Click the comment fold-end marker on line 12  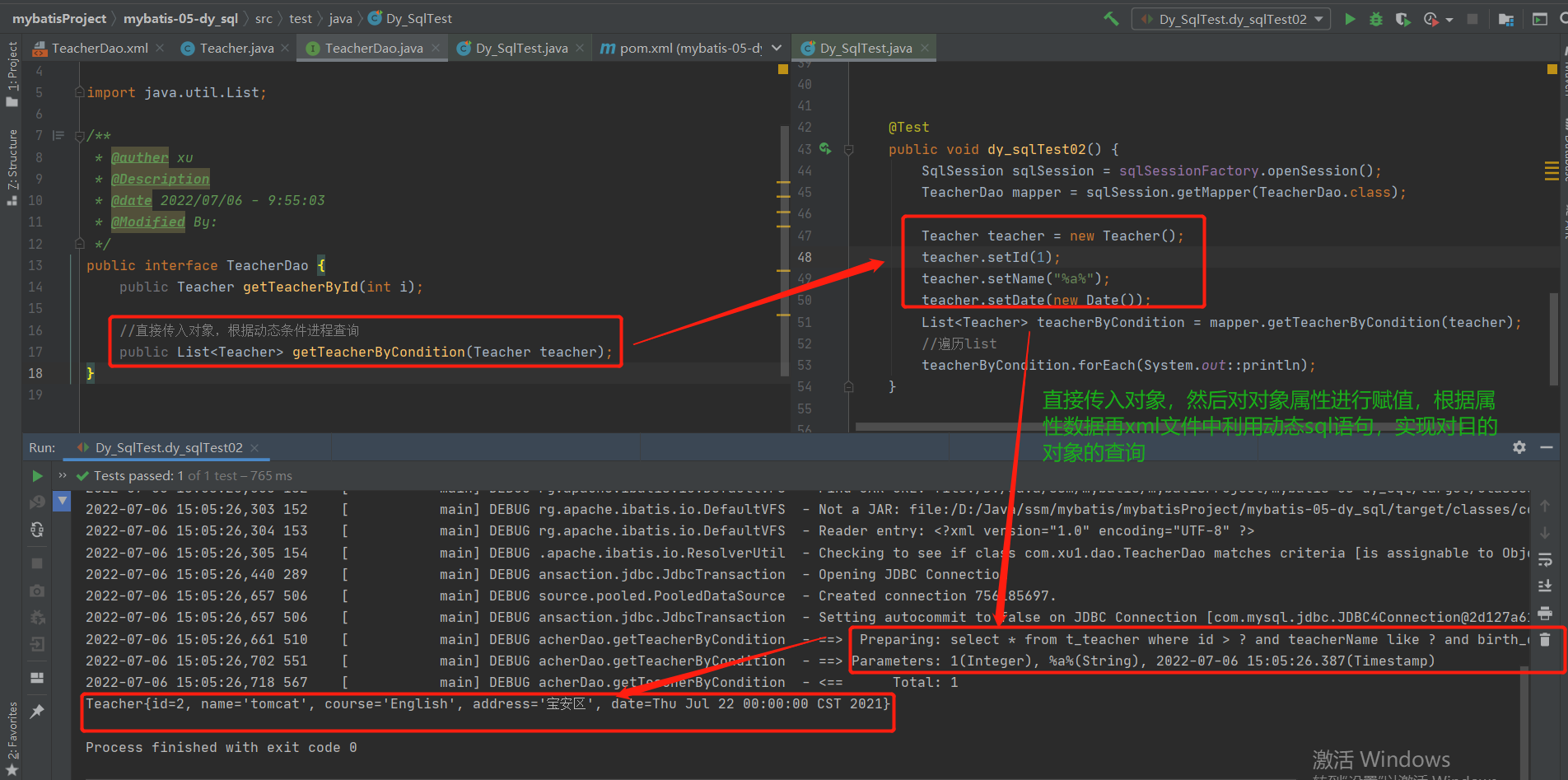(x=80, y=243)
